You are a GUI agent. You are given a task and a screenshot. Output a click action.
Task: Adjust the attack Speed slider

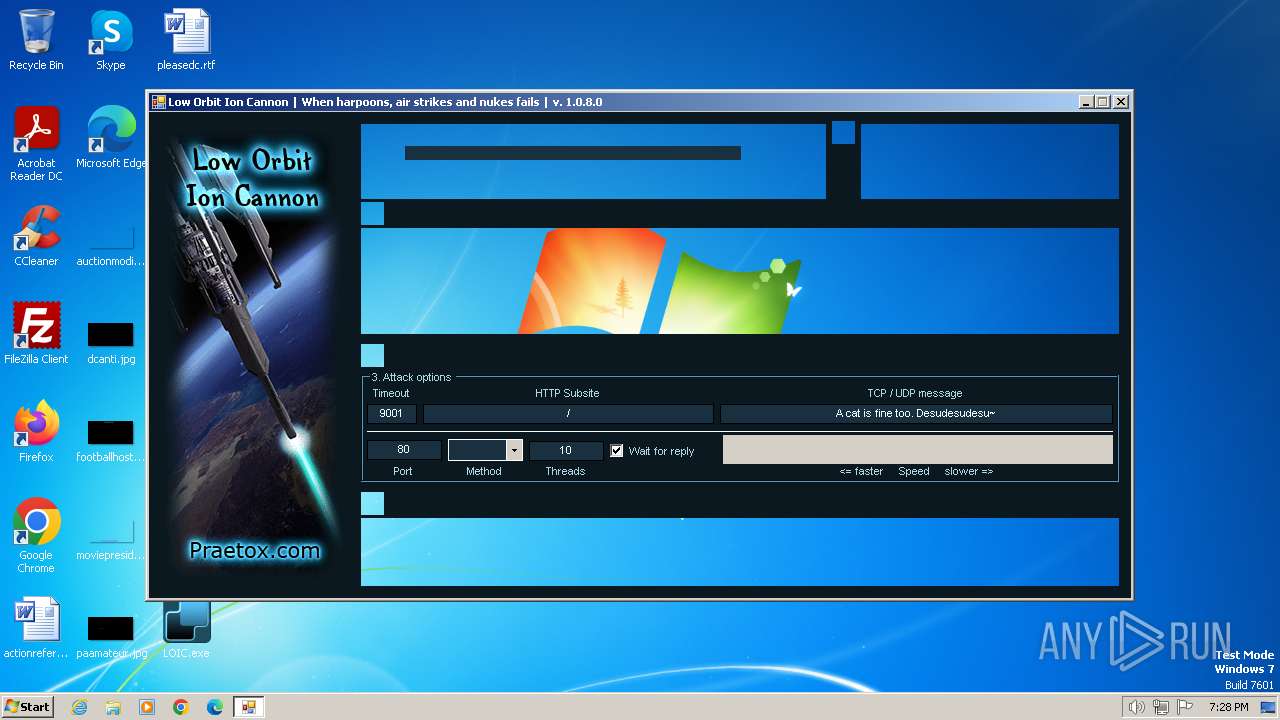tap(917, 449)
